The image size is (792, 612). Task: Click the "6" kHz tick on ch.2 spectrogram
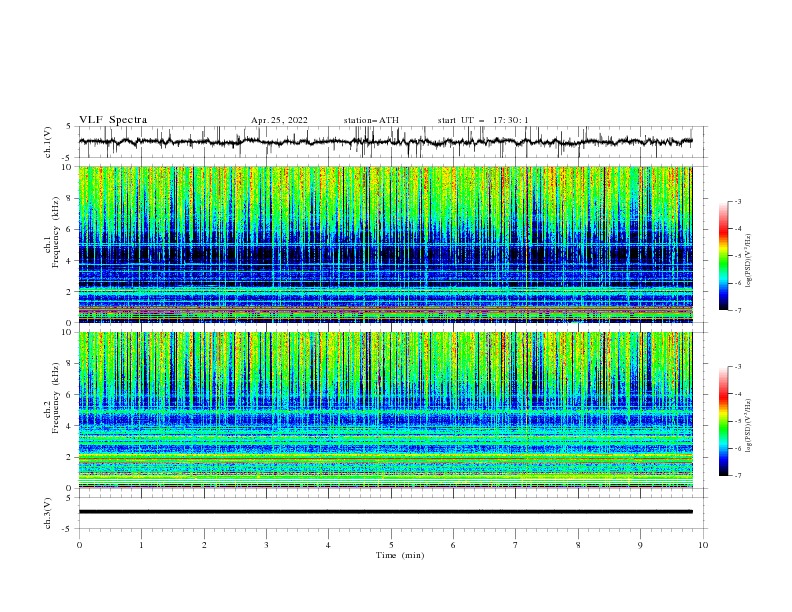(70, 395)
